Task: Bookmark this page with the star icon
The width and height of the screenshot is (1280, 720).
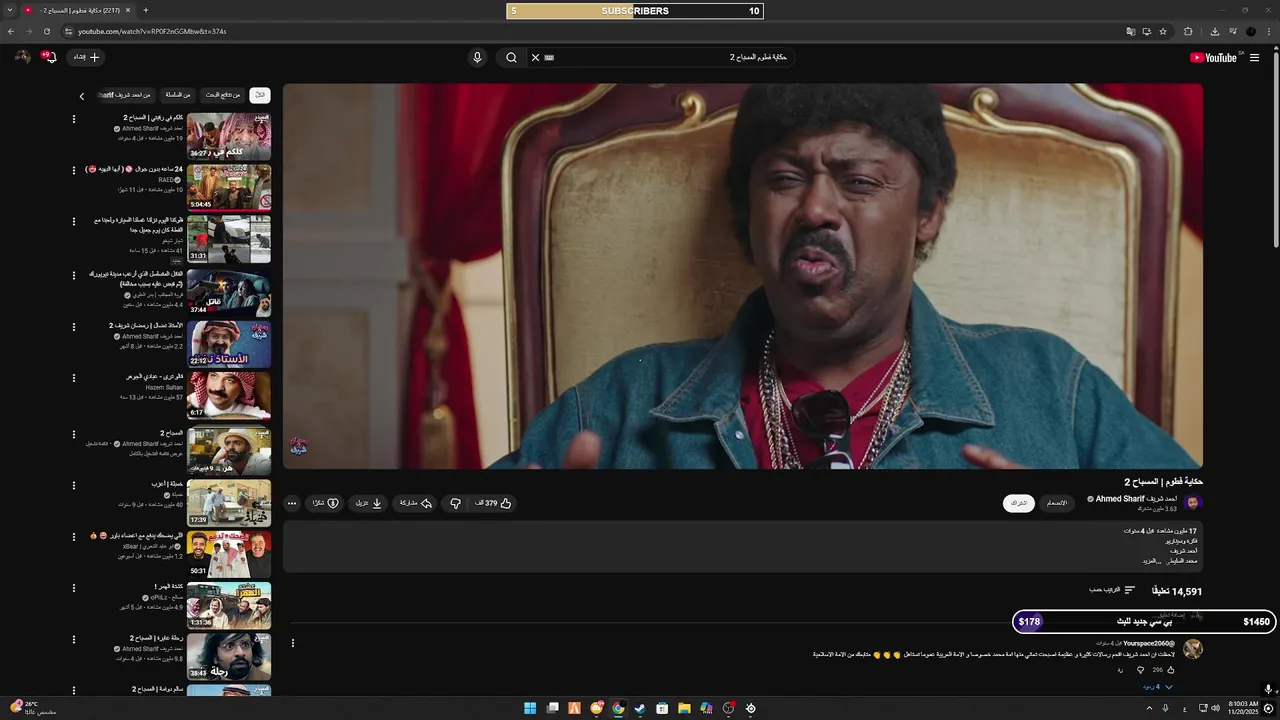Action: click(x=1163, y=31)
